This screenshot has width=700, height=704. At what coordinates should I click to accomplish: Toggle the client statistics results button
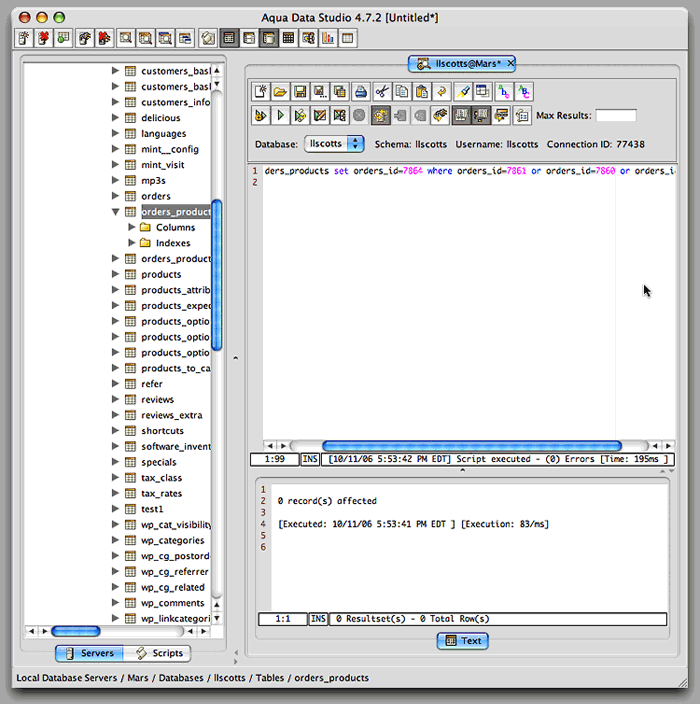[x=480, y=115]
